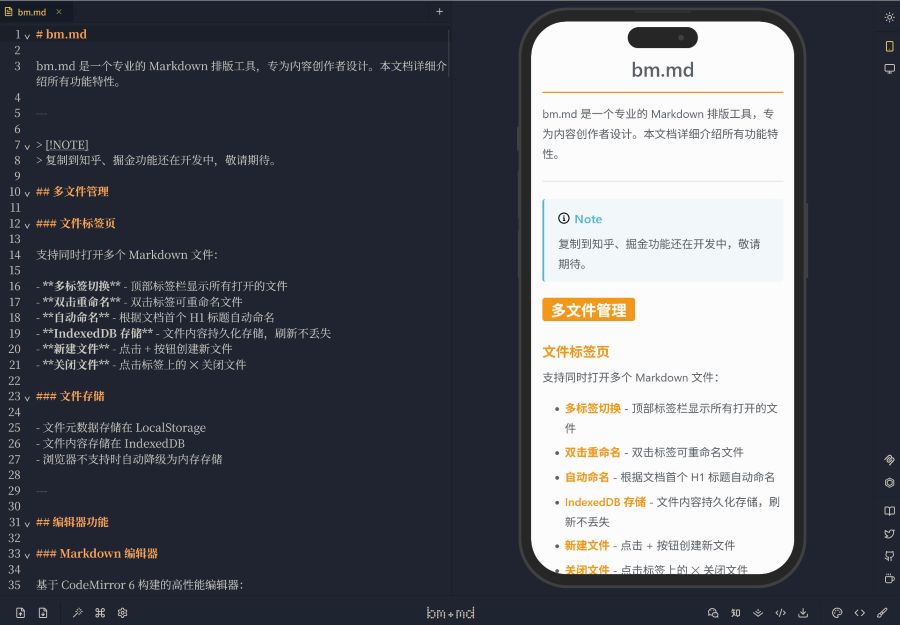Run auto-format with the magic wand icon

(78, 613)
